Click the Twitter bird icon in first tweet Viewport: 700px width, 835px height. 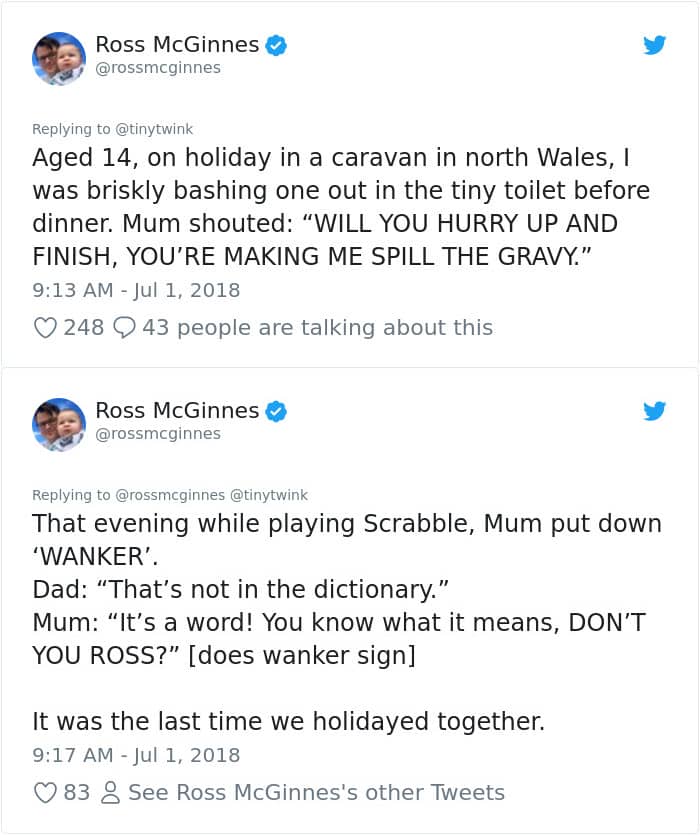[x=654, y=45]
